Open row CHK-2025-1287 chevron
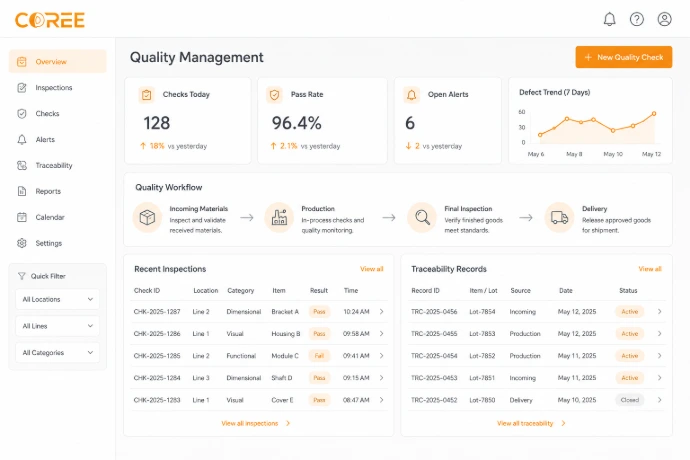690x460 pixels. point(382,312)
